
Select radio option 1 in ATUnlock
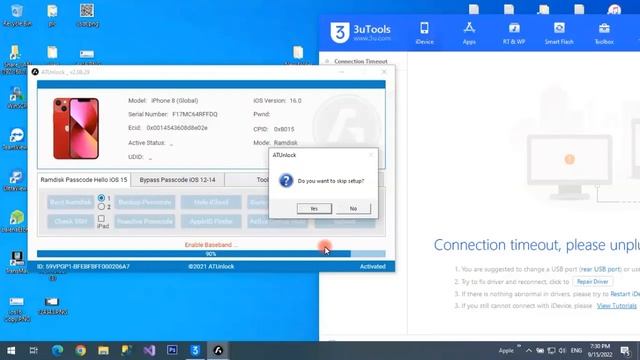click(101, 198)
